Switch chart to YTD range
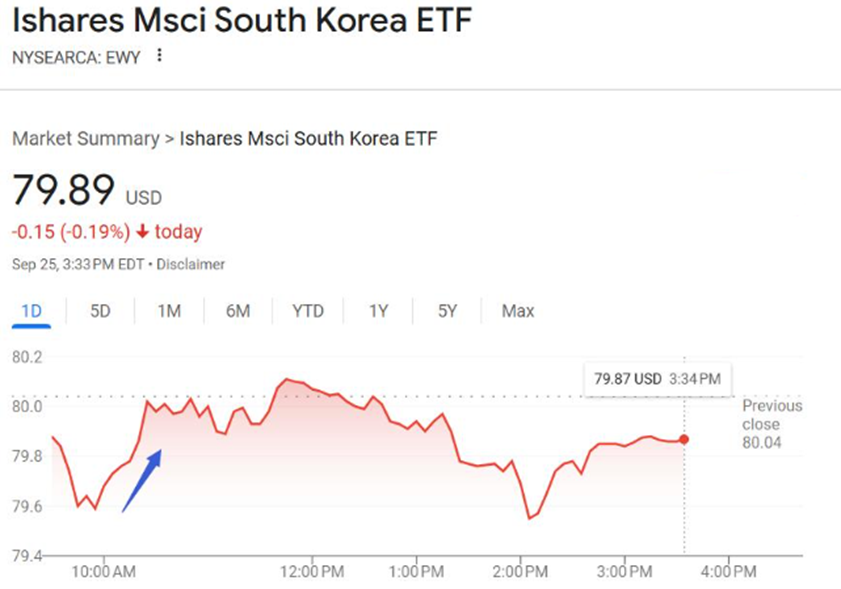This screenshot has height=589, width=841. coord(308,311)
